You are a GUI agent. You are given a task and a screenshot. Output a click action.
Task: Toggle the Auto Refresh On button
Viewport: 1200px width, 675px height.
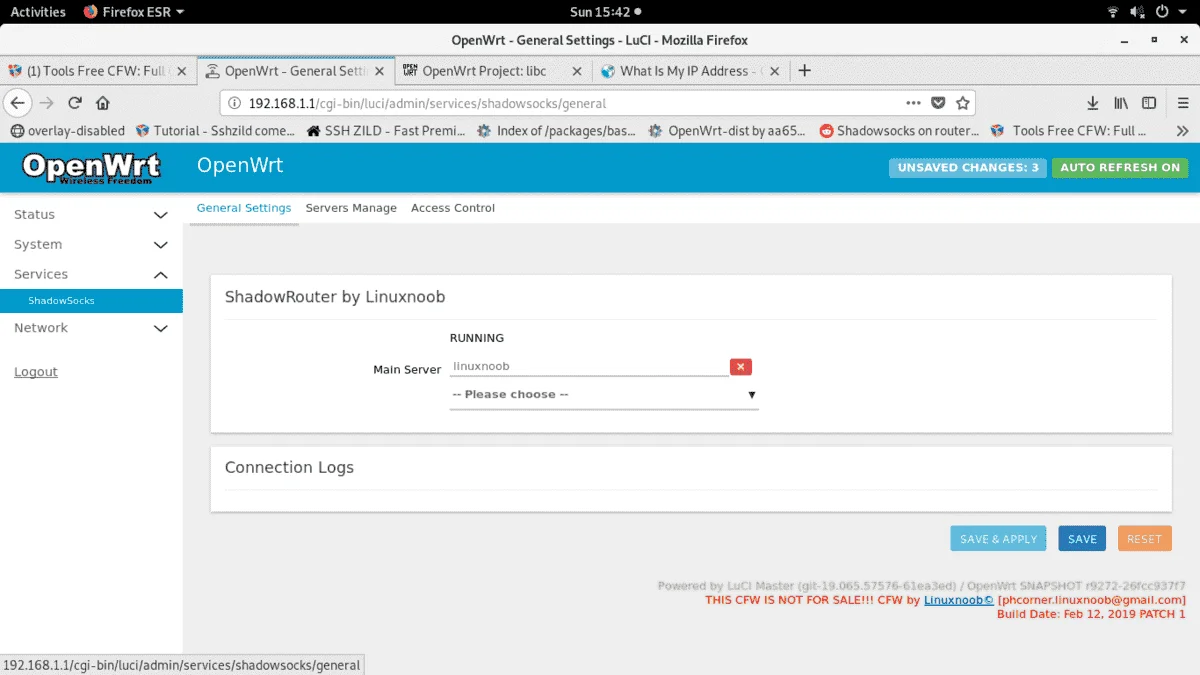pyautogui.click(x=1120, y=168)
